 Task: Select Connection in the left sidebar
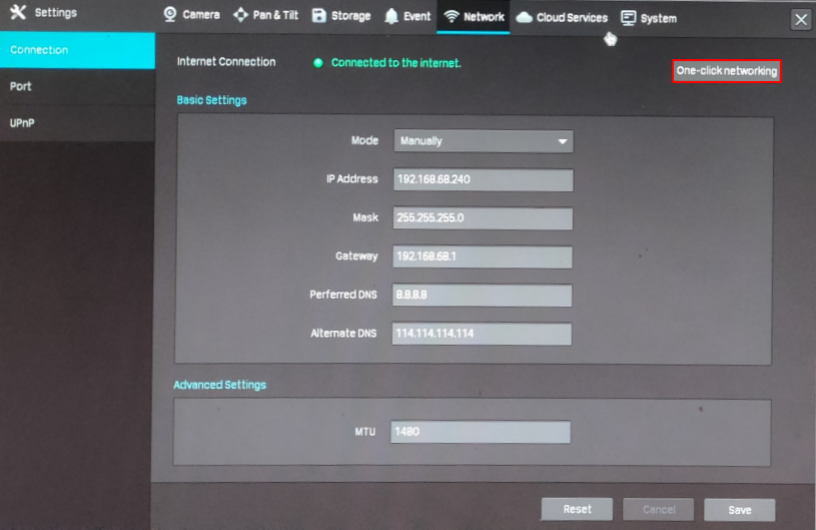(x=77, y=50)
